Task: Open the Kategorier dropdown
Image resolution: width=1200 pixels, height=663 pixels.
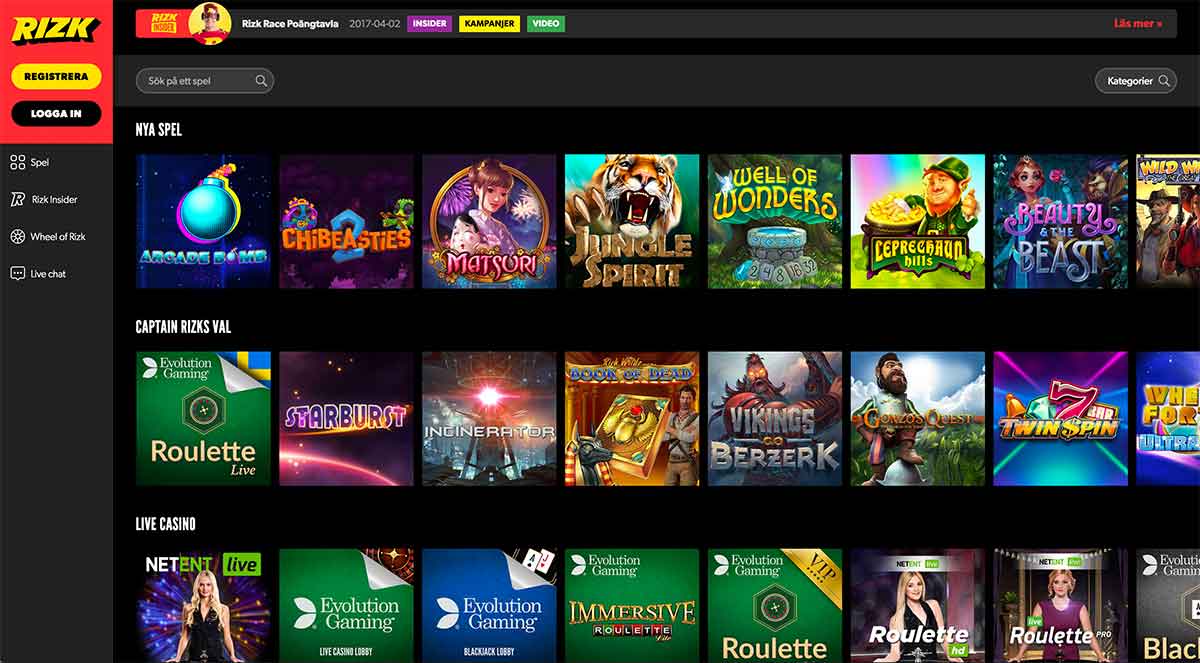Action: coord(1135,81)
